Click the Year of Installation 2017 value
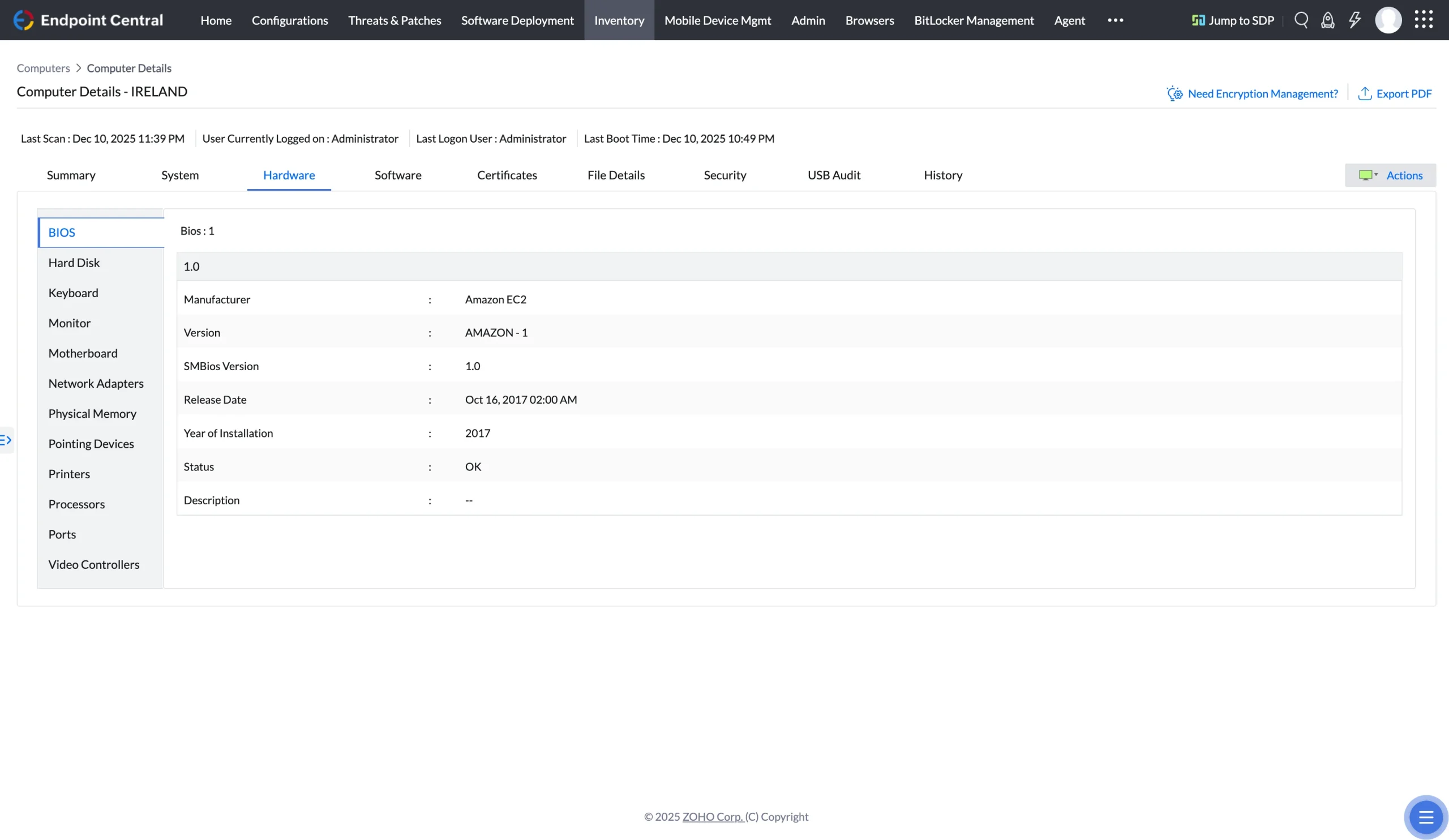Image resolution: width=1449 pixels, height=840 pixels. pos(478,433)
